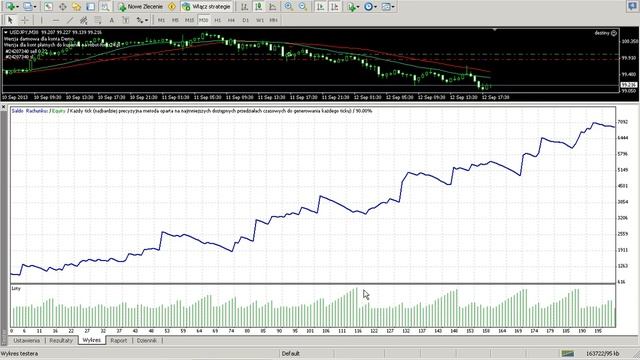Set timeframe to W1
The width and height of the screenshot is (640, 360).
pos(260,20)
